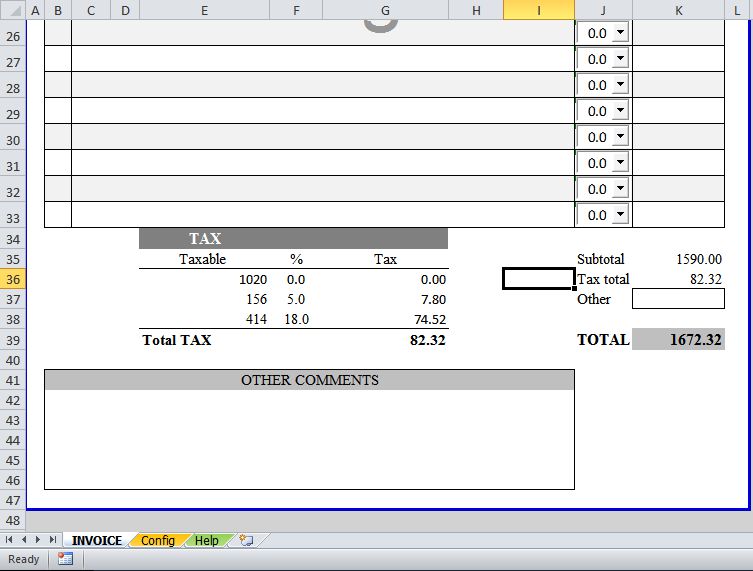Select the INVOICE sheet tab
753x571 pixels.
click(96, 540)
